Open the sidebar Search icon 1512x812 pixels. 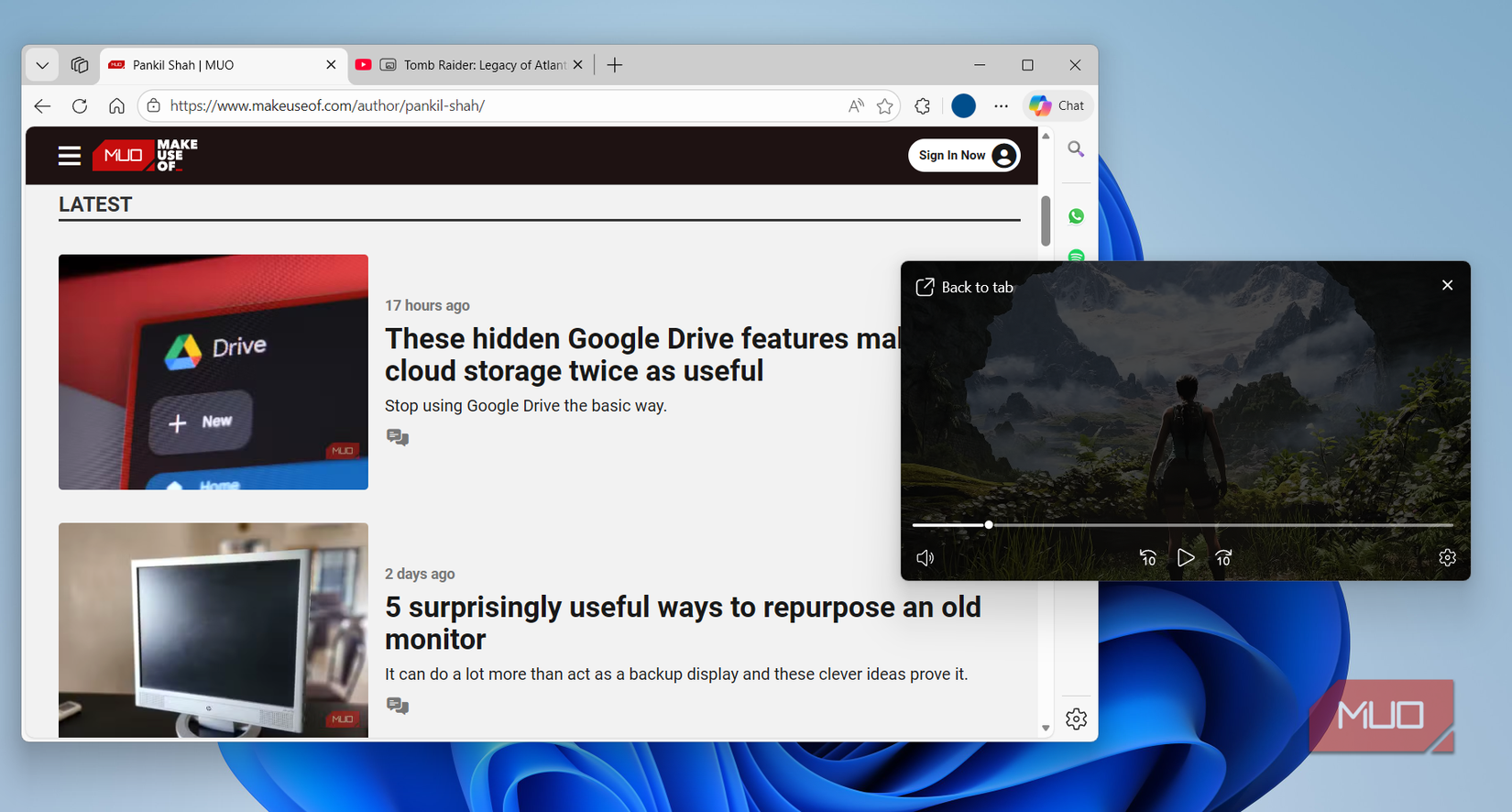tap(1076, 148)
